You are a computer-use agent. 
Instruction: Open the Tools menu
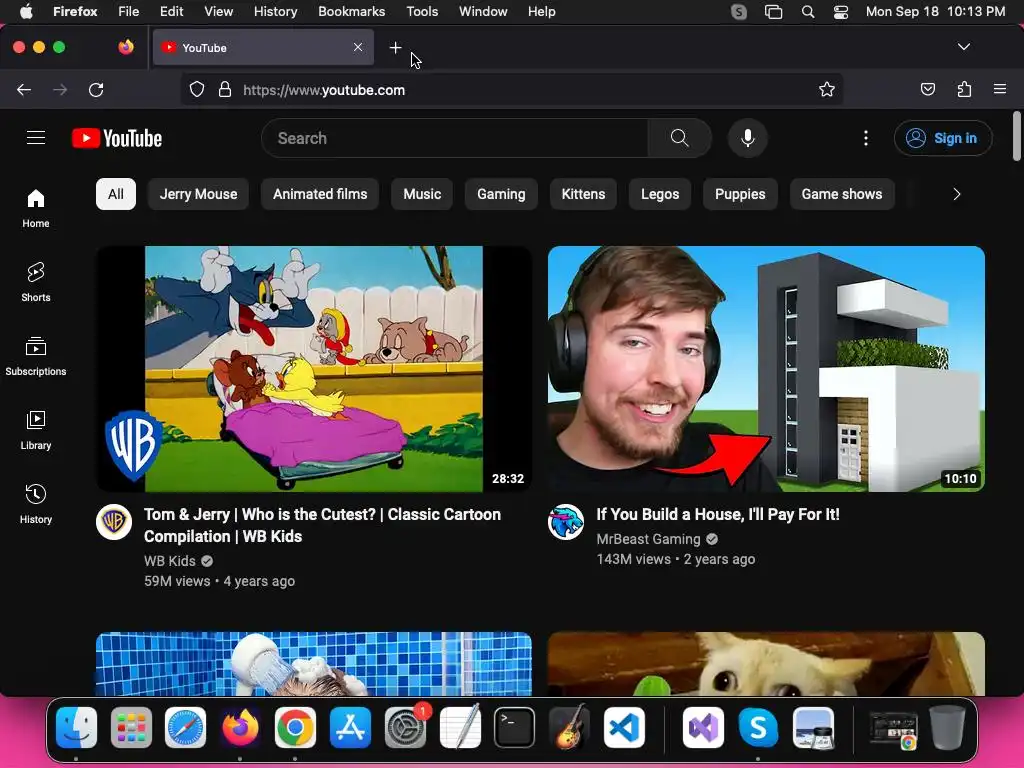coord(422,11)
